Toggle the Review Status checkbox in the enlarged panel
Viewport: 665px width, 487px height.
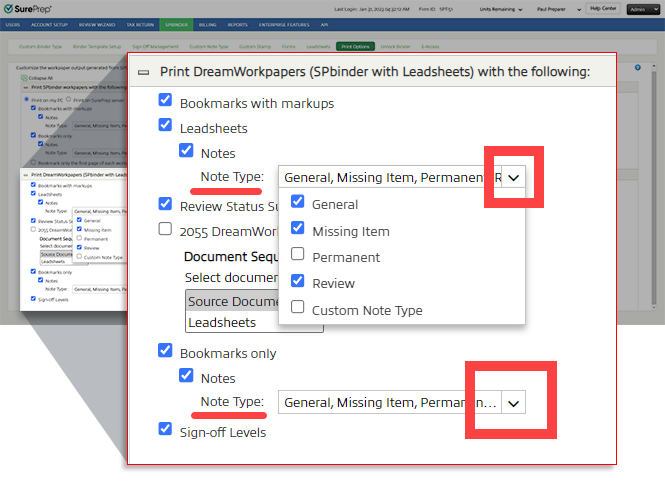pyautogui.click(x=165, y=204)
